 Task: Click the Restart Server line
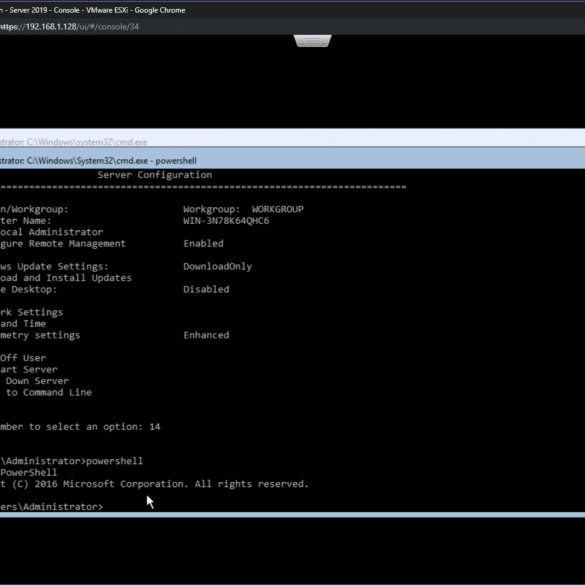point(29,370)
